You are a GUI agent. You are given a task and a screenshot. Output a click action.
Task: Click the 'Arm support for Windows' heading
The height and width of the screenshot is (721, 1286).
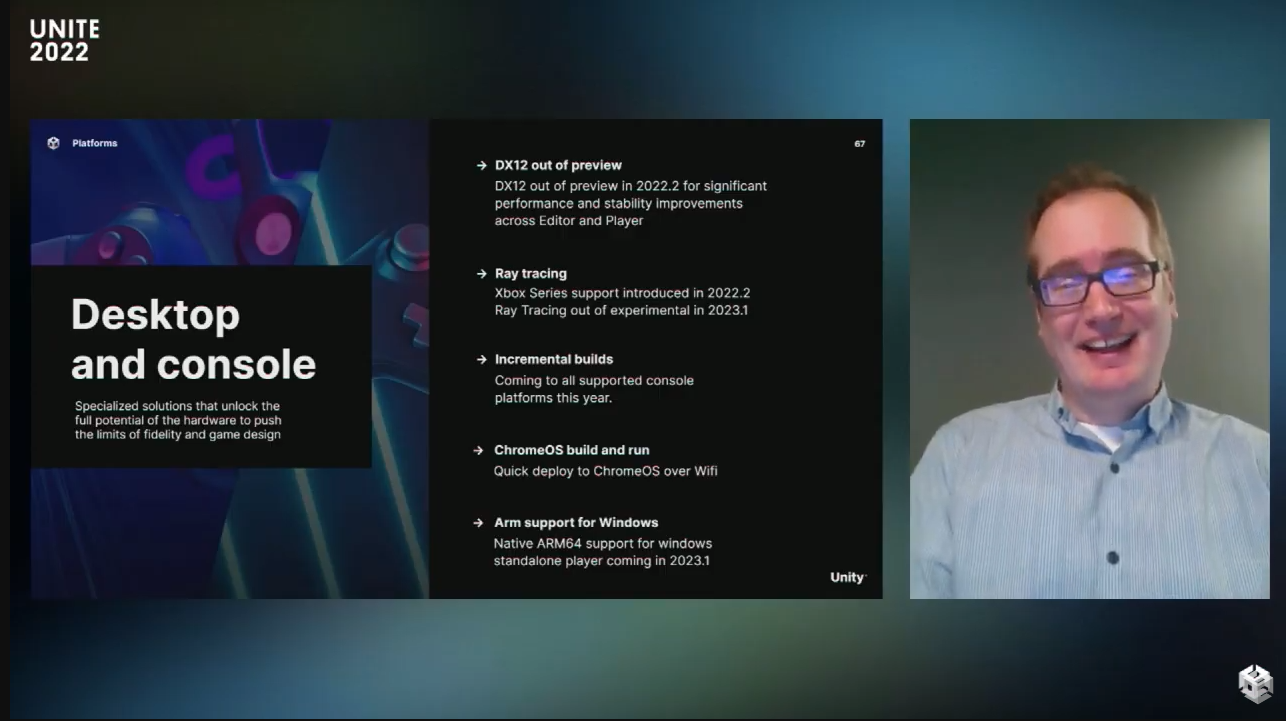(x=576, y=522)
